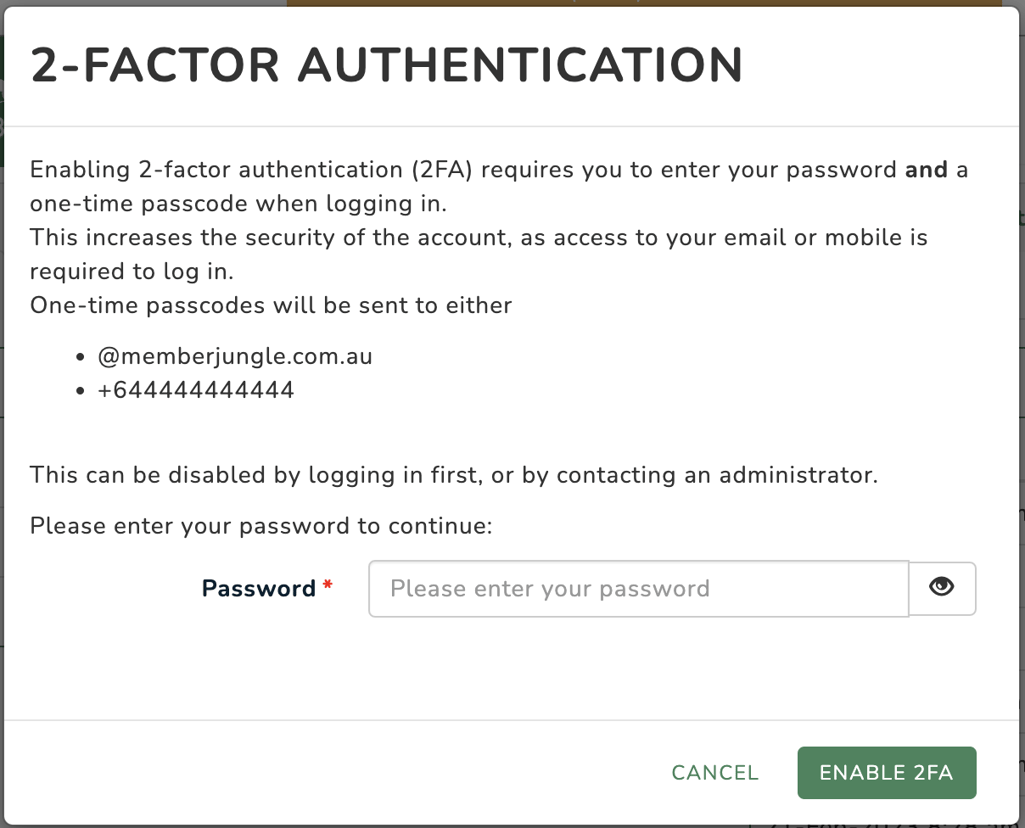Click the green ENABLE 2FA confirmation button

click(886, 772)
